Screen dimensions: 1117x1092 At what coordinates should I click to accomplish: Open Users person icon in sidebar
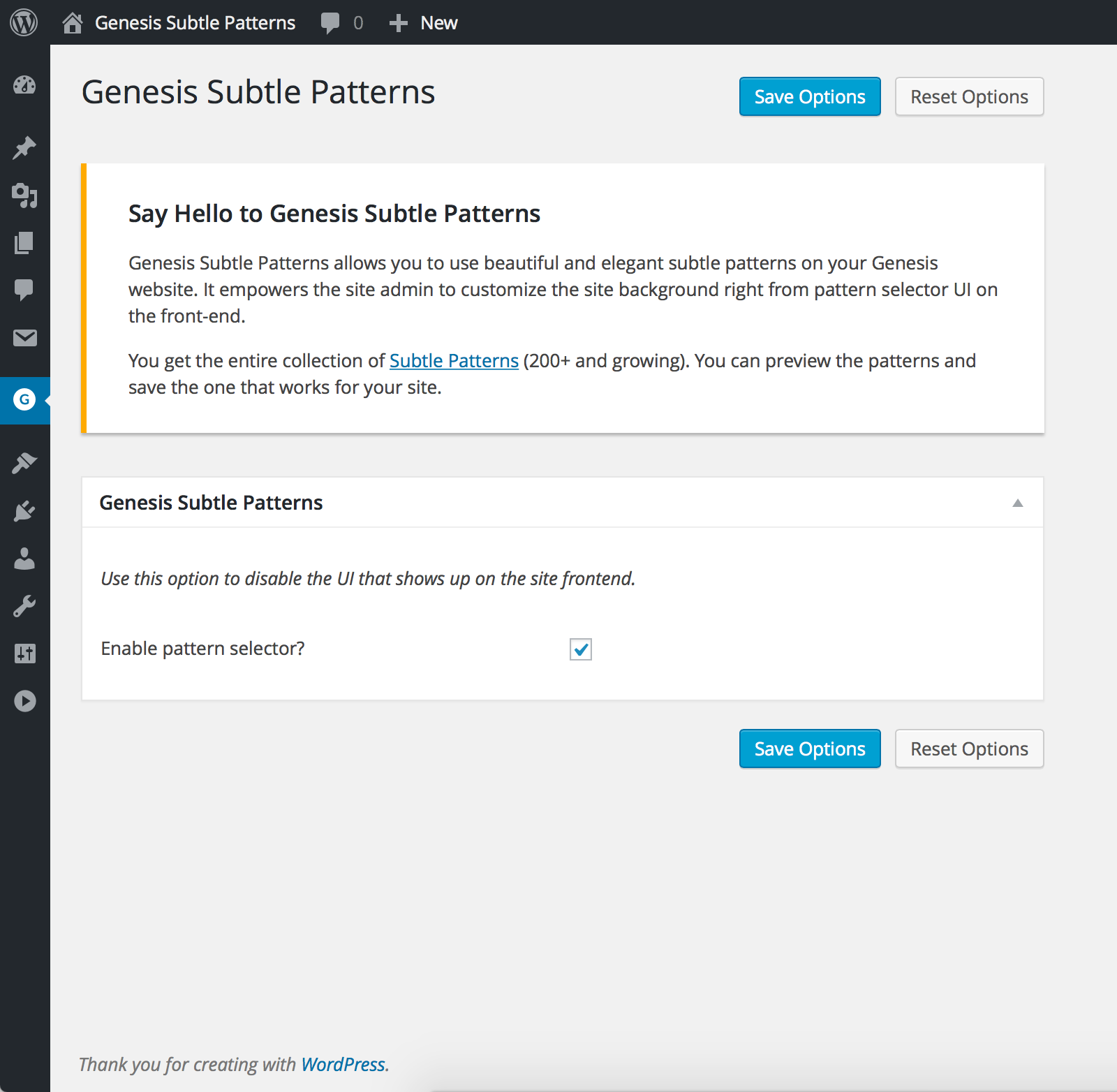[24, 559]
